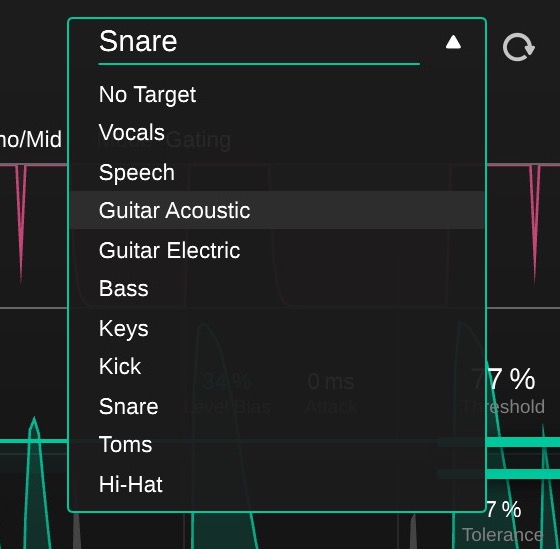Select No Target from the list
The width and height of the screenshot is (560, 549).
[277, 95]
